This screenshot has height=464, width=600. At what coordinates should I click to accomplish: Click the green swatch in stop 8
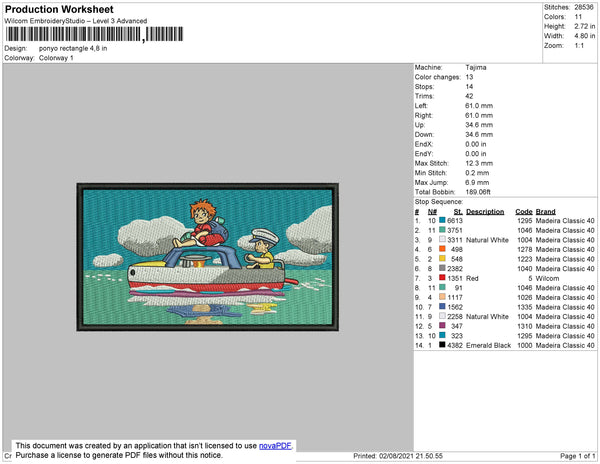point(442,287)
